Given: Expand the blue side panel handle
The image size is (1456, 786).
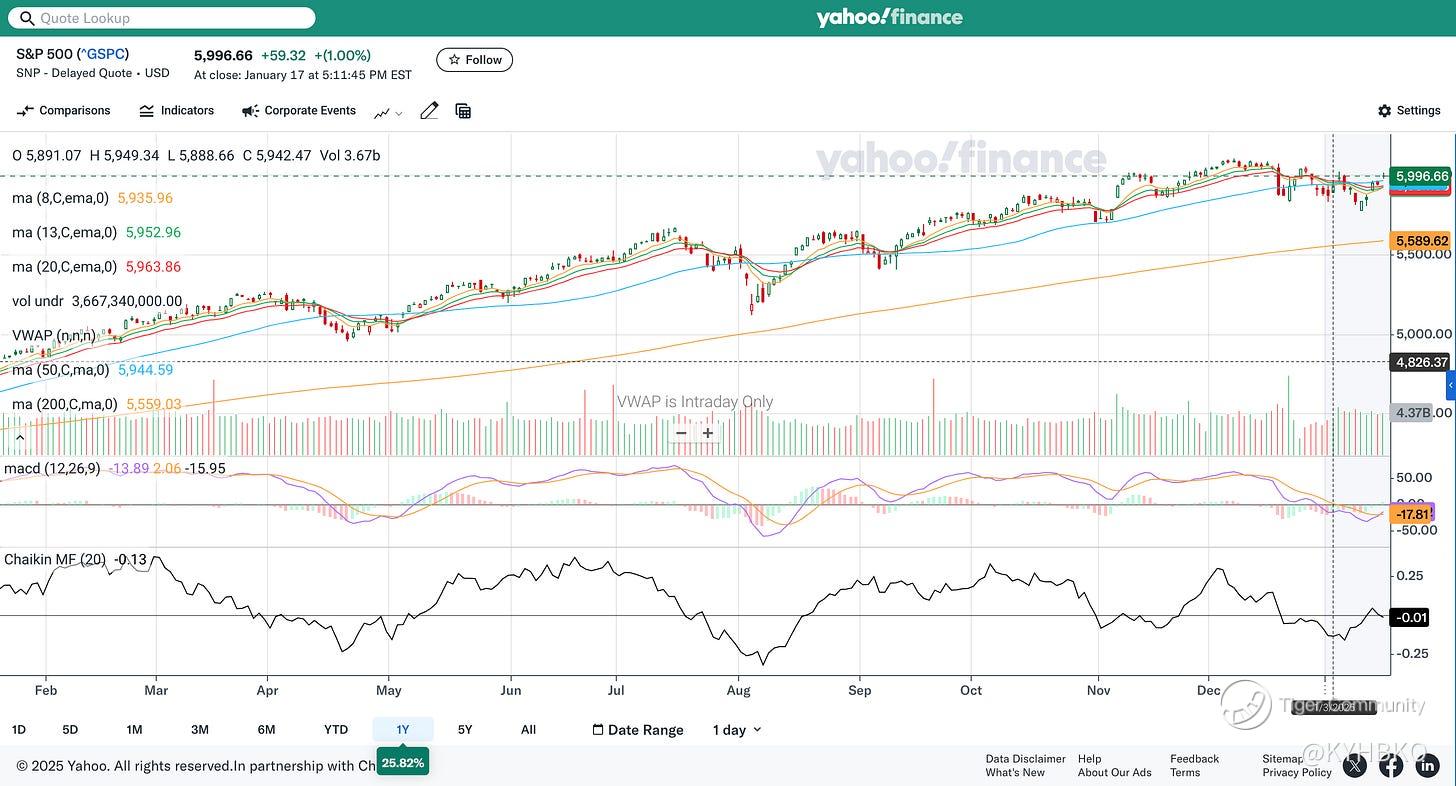Looking at the screenshot, I should coord(1451,385).
